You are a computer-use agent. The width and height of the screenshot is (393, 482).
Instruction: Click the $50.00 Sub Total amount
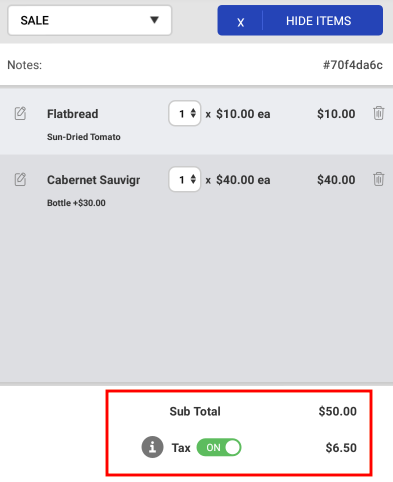click(337, 411)
